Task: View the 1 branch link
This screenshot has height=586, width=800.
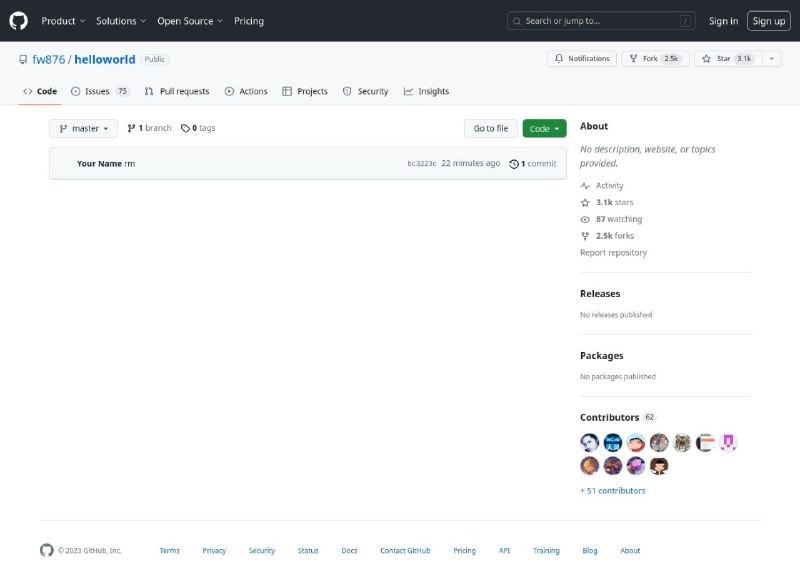Action: click(x=149, y=128)
